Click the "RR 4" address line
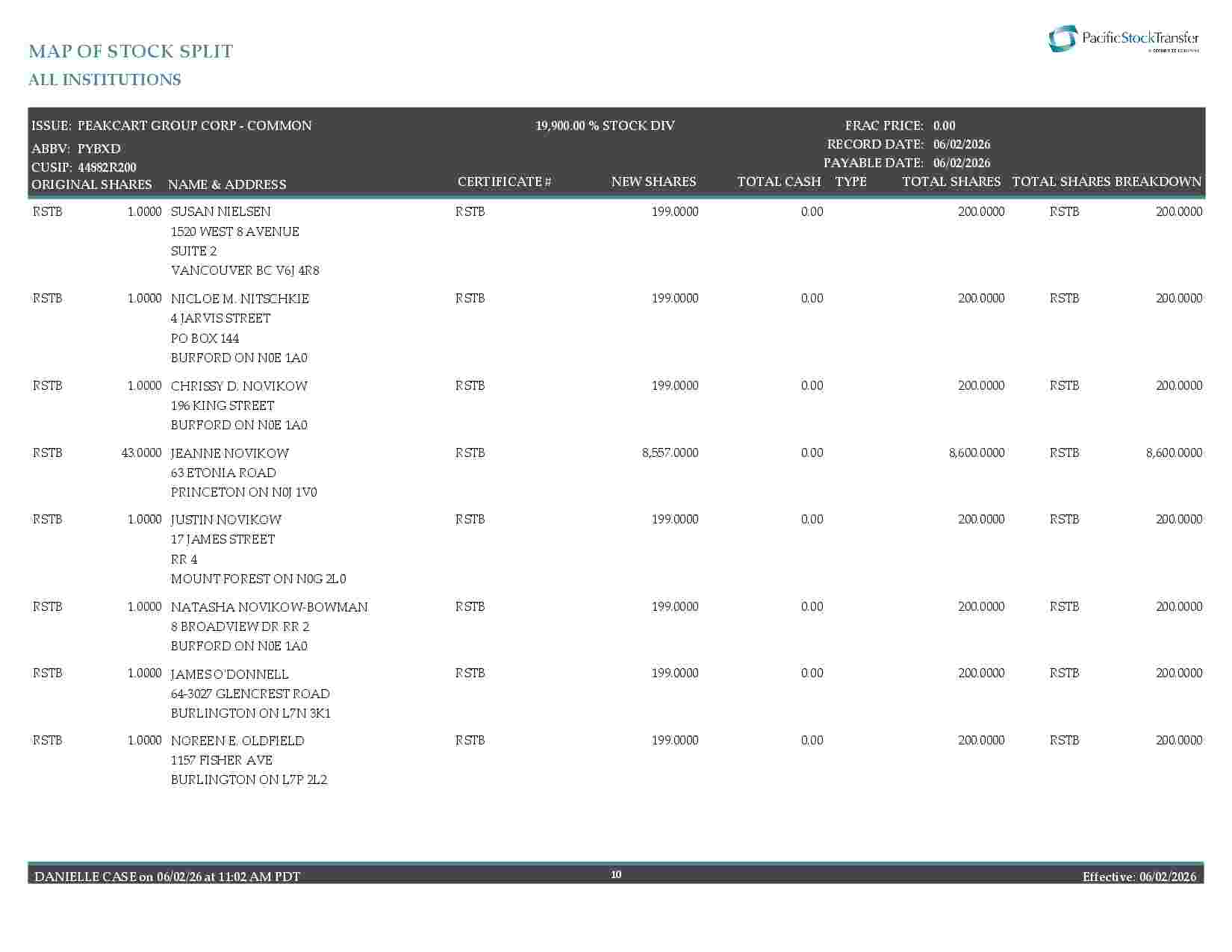The height and width of the screenshot is (952, 1232). 184,559
